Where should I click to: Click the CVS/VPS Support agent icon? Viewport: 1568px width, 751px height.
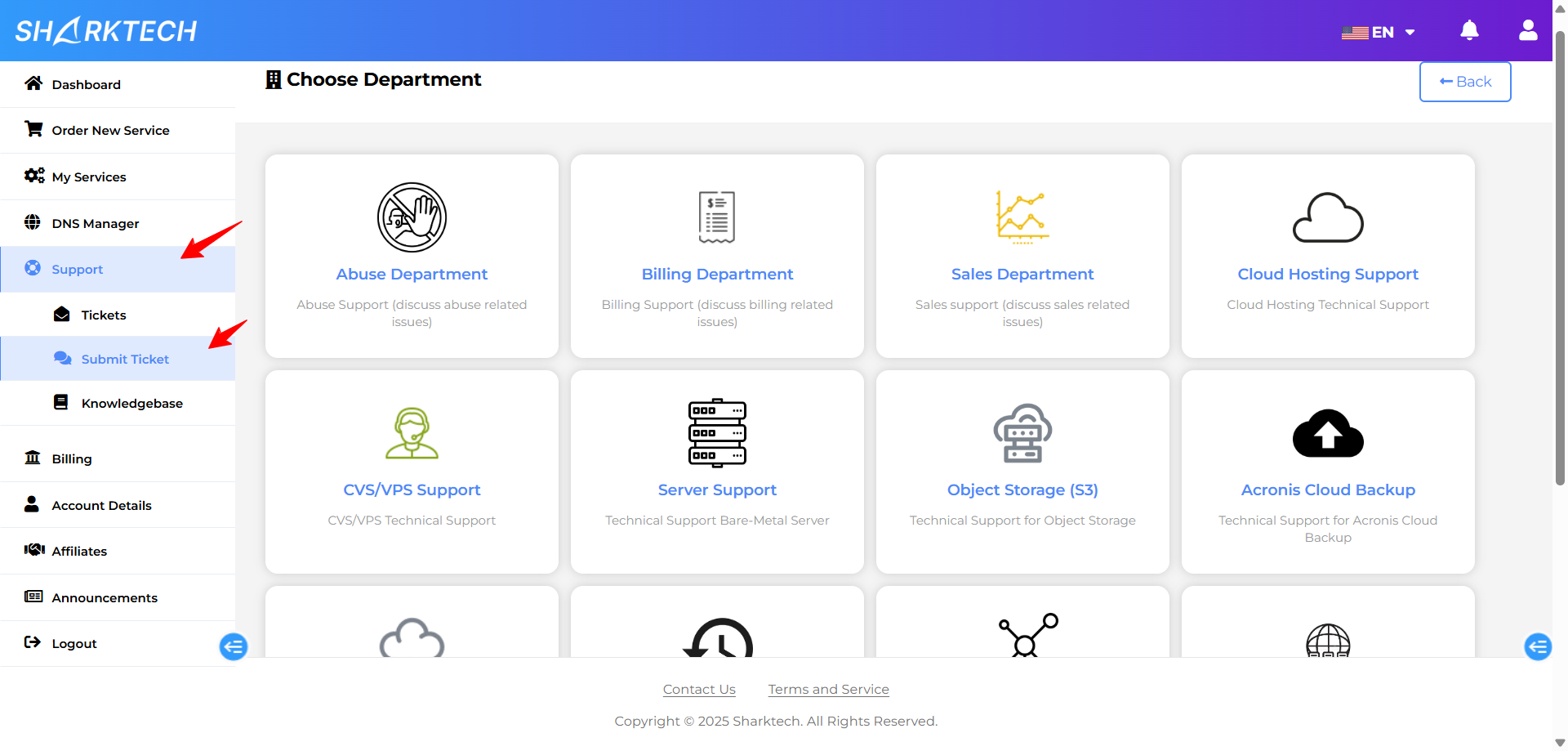[x=412, y=433]
